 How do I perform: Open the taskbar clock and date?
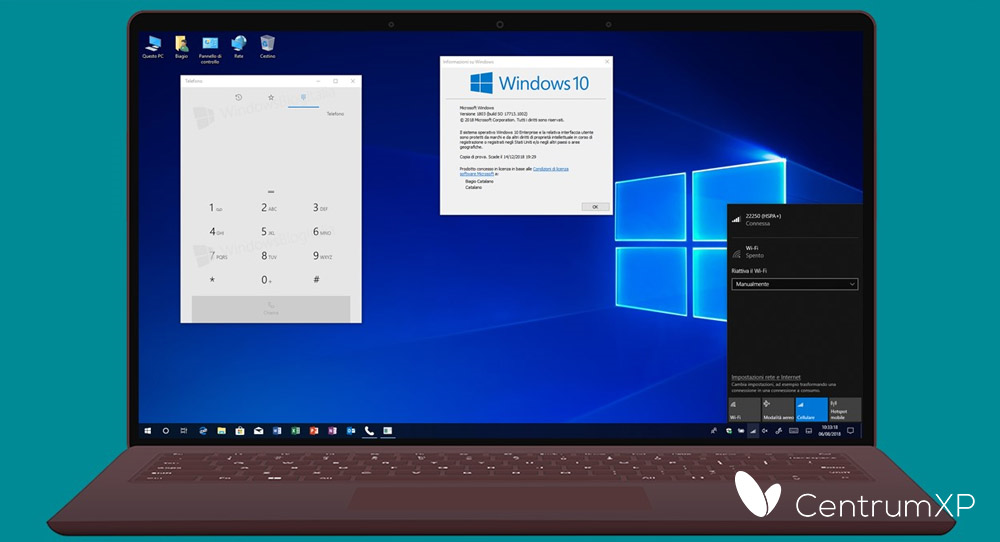coord(829,431)
